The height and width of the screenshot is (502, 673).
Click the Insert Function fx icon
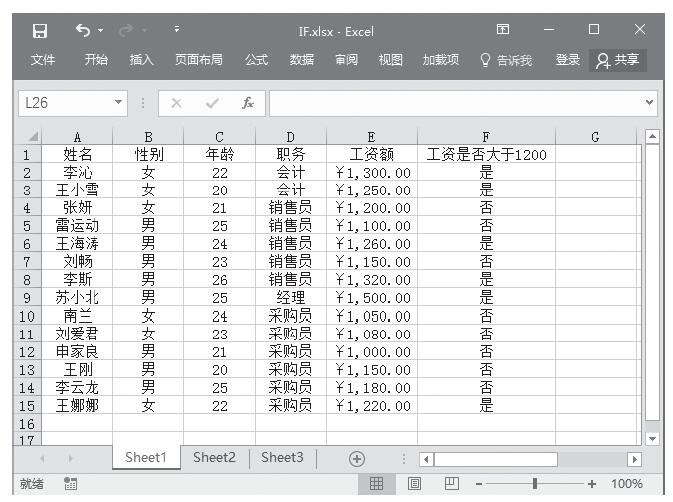(x=247, y=103)
